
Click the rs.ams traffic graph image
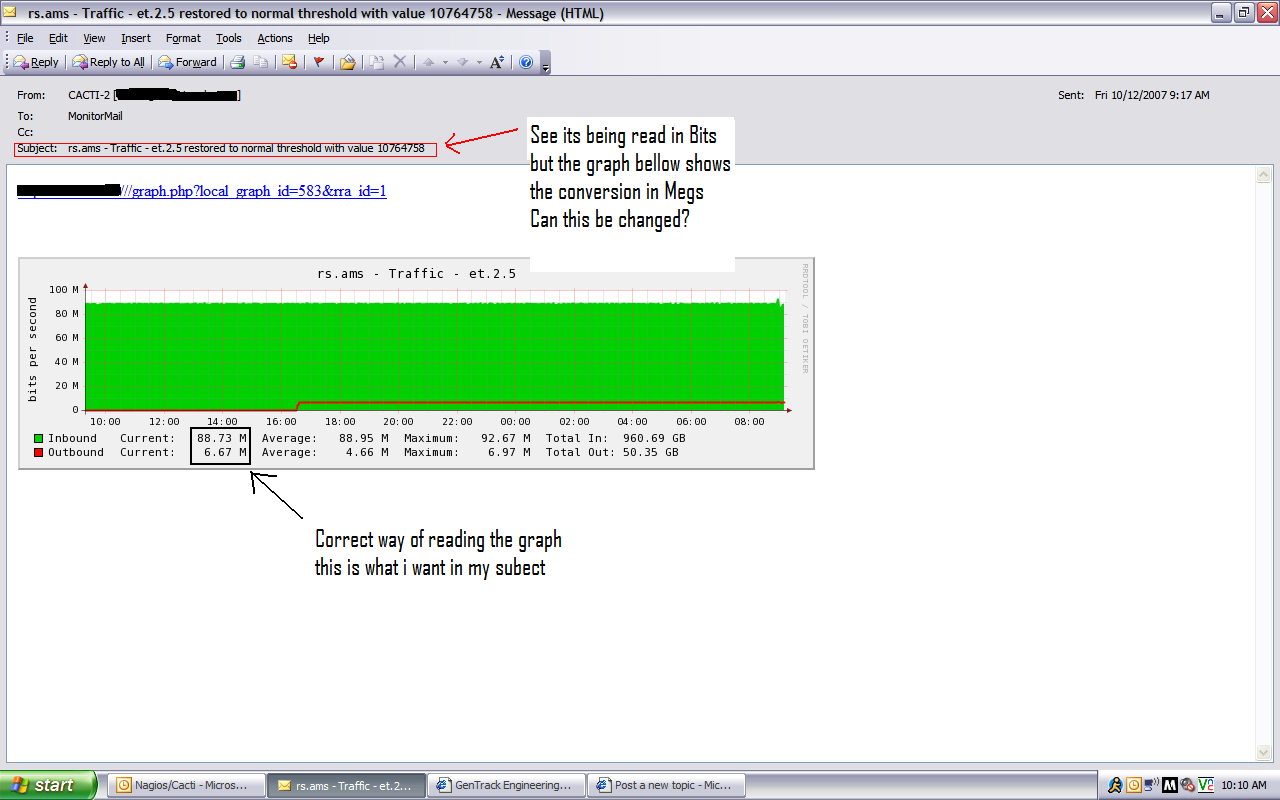pyautogui.click(x=416, y=363)
